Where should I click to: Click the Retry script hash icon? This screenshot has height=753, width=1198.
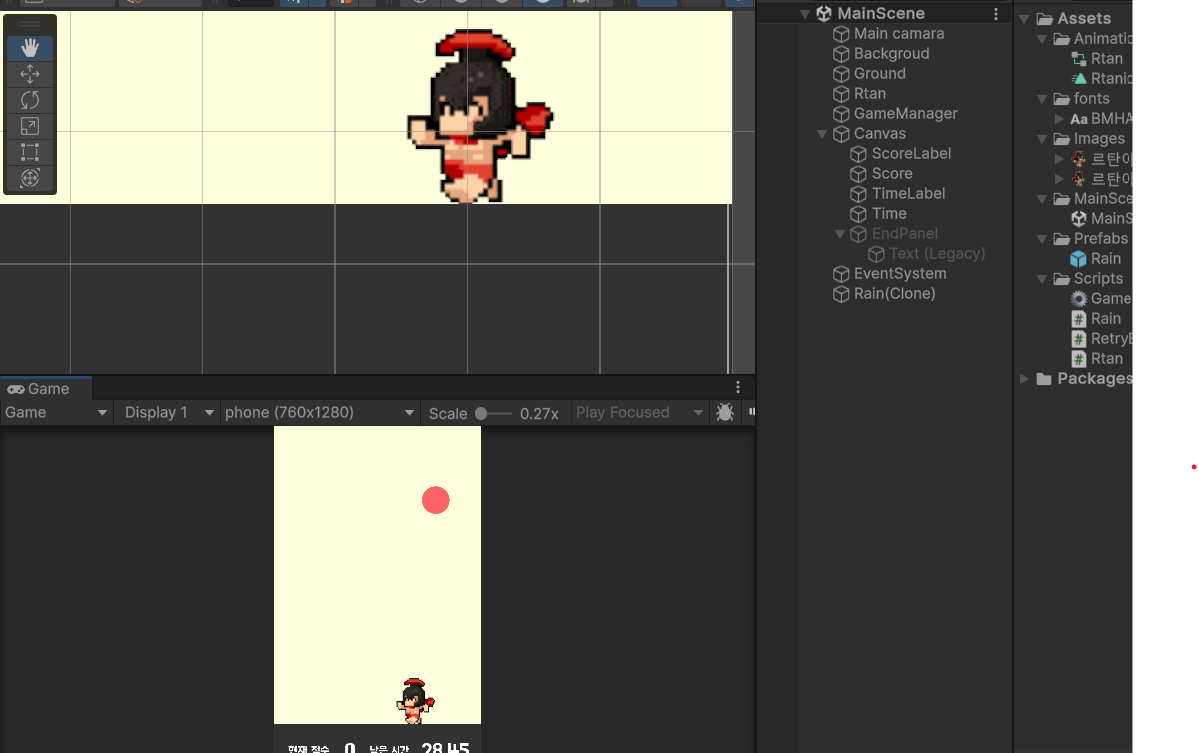pos(1079,339)
